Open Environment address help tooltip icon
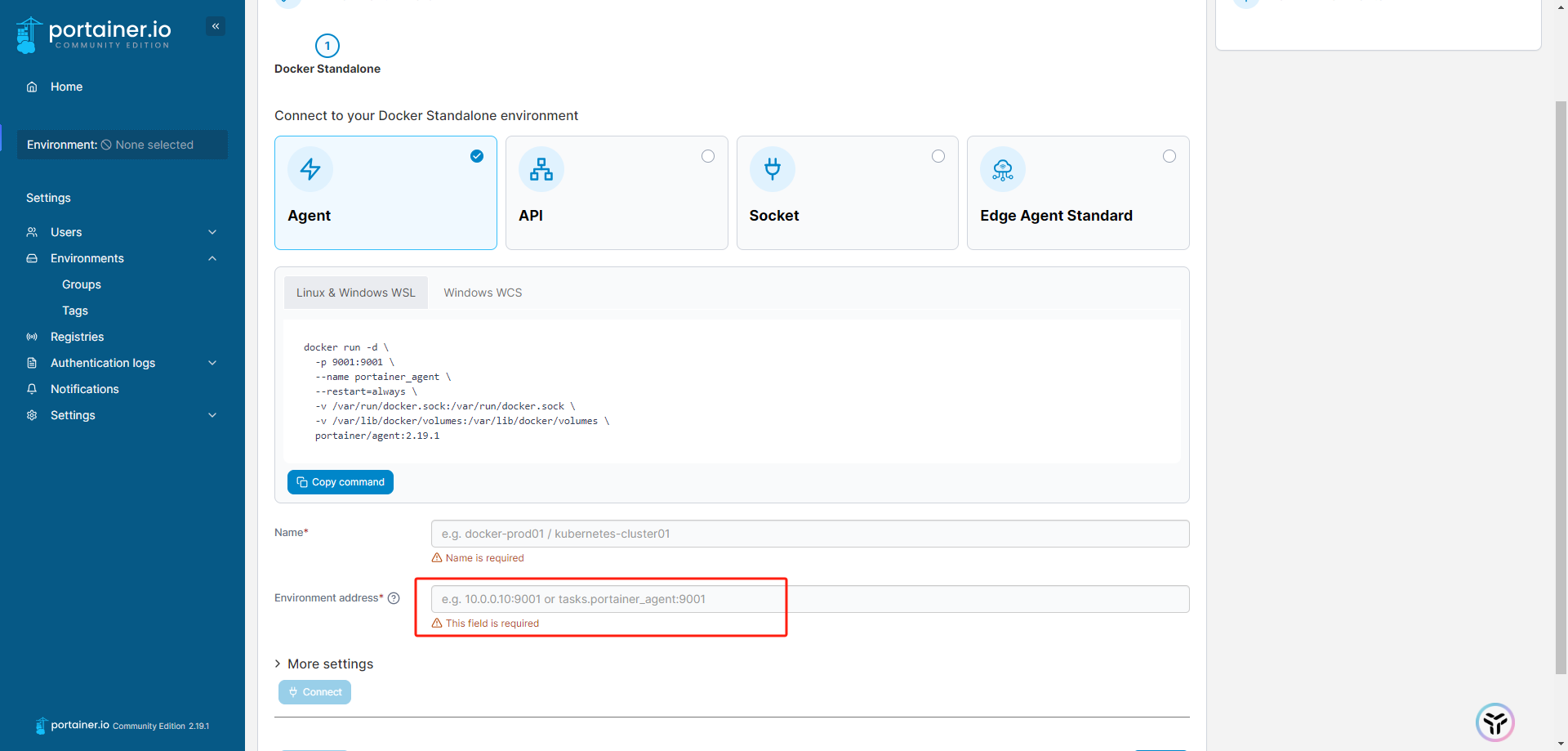The image size is (1568, 751). pos(394,598)
